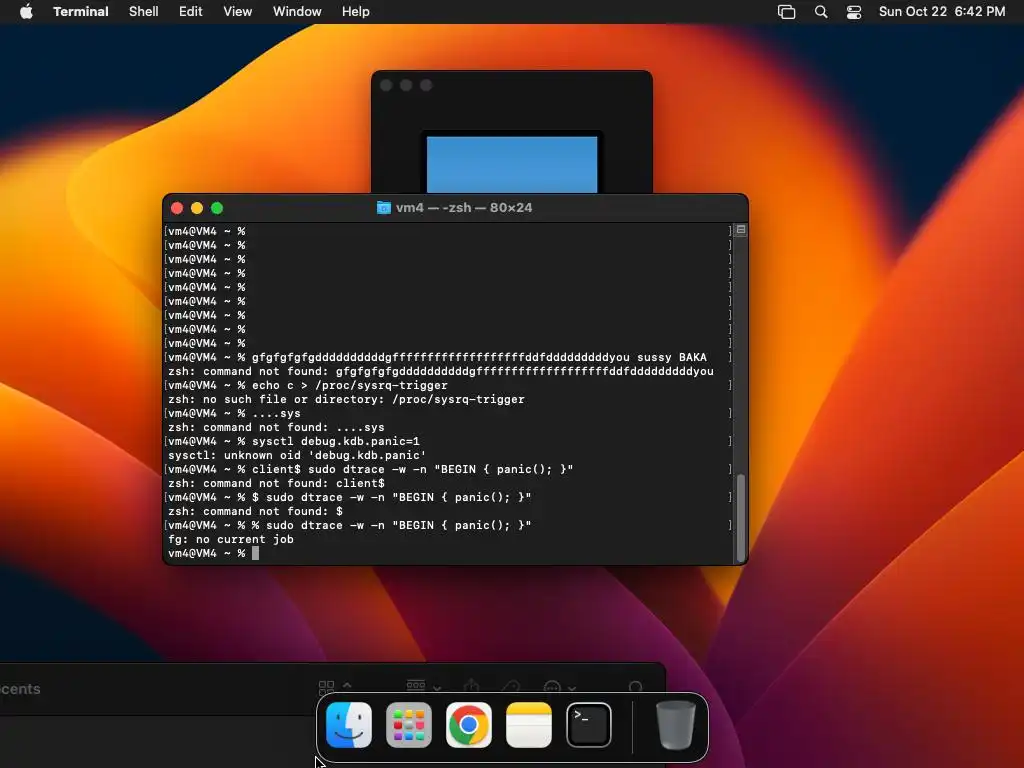Open the Apple menu
This screenshot has width=1024, height=768.
(x=26, y=12)
